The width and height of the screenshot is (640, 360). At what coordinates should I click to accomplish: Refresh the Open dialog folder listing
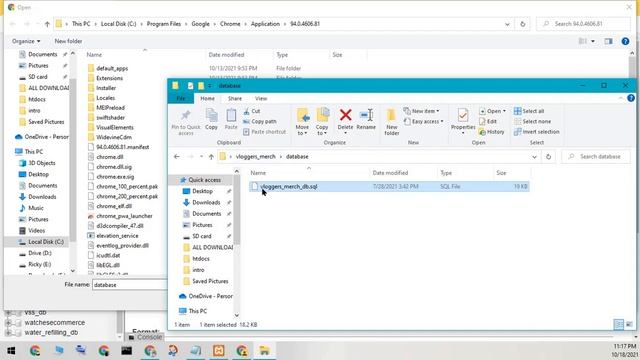click(522, 24)
